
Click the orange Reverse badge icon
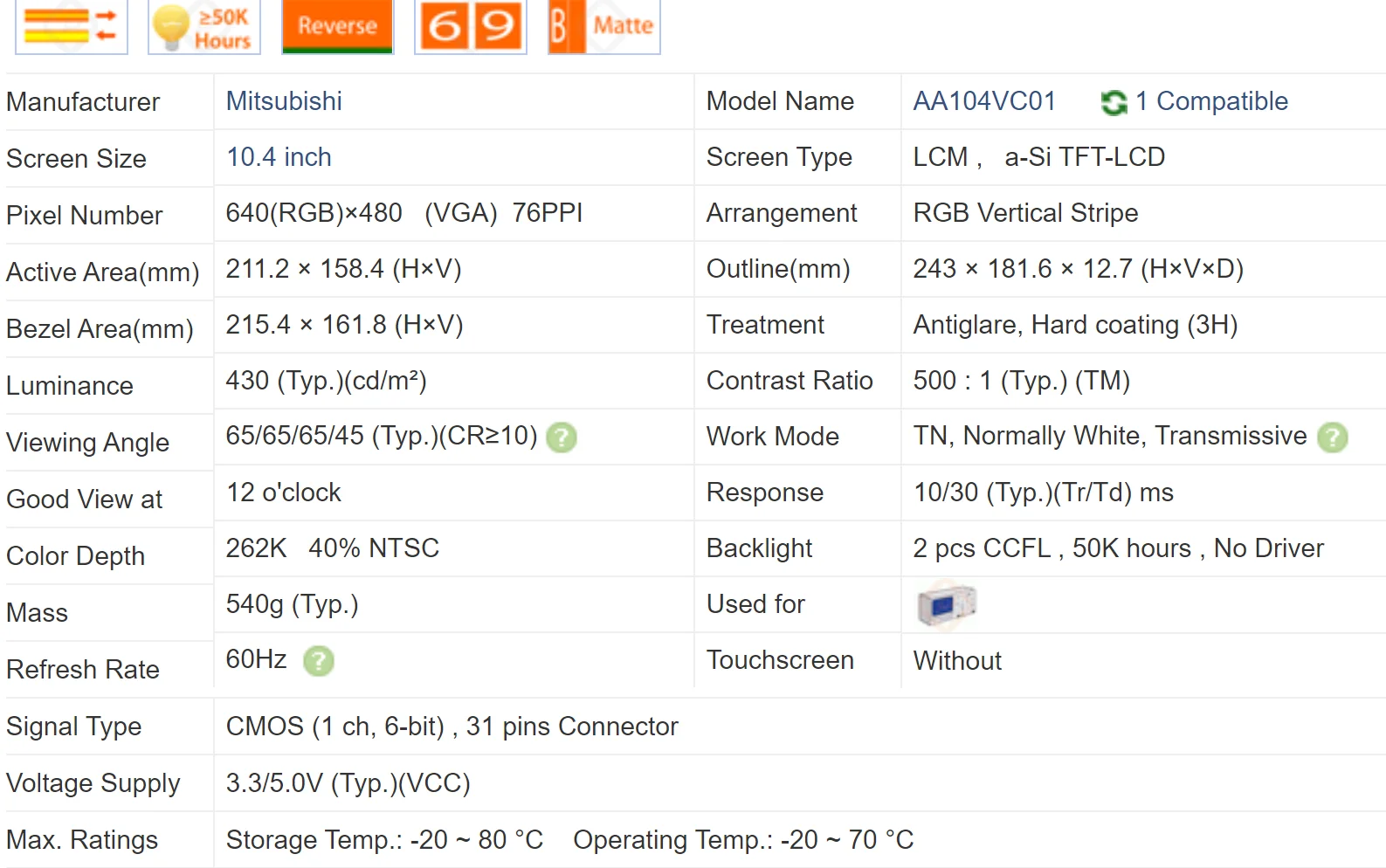point(337,26)
